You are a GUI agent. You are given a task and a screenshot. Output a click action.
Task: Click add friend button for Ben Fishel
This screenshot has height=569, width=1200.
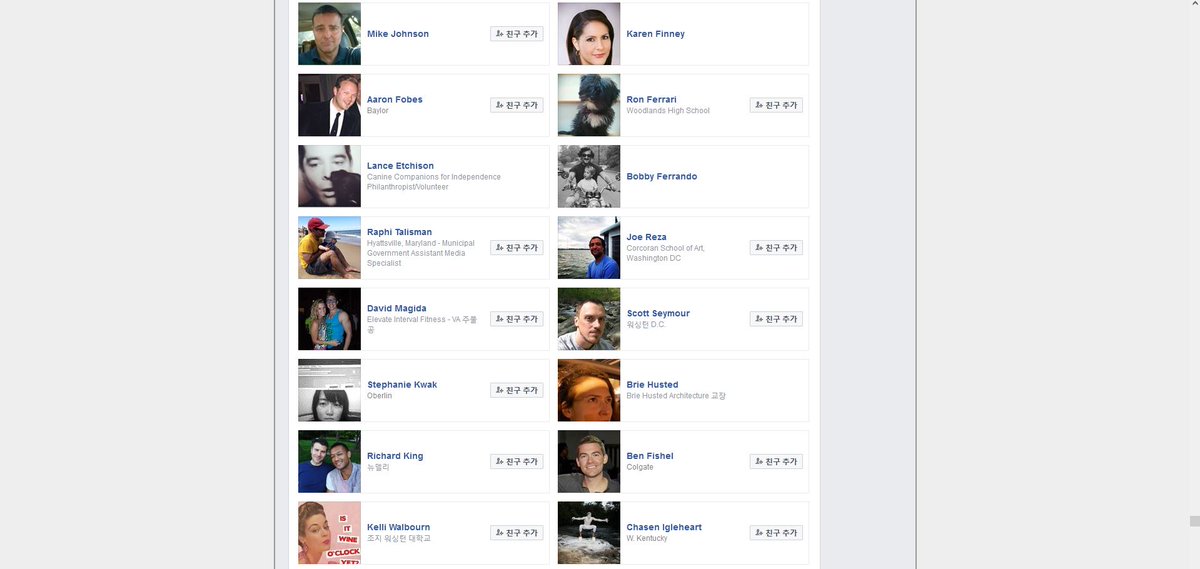(x=776, y=462)
